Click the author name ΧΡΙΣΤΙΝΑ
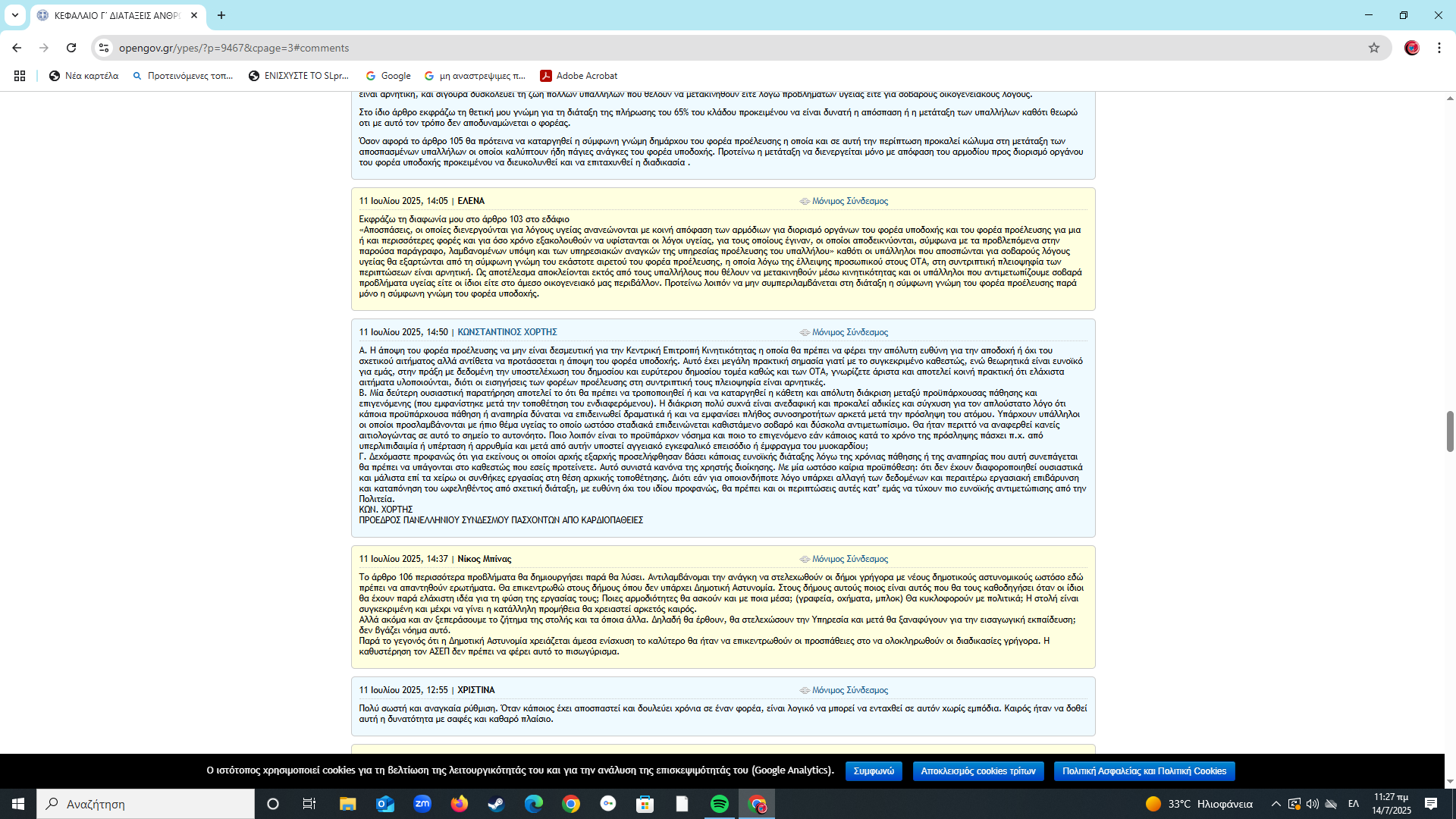The height and width of the screenshot is (819, 1456). pos(476,690)
